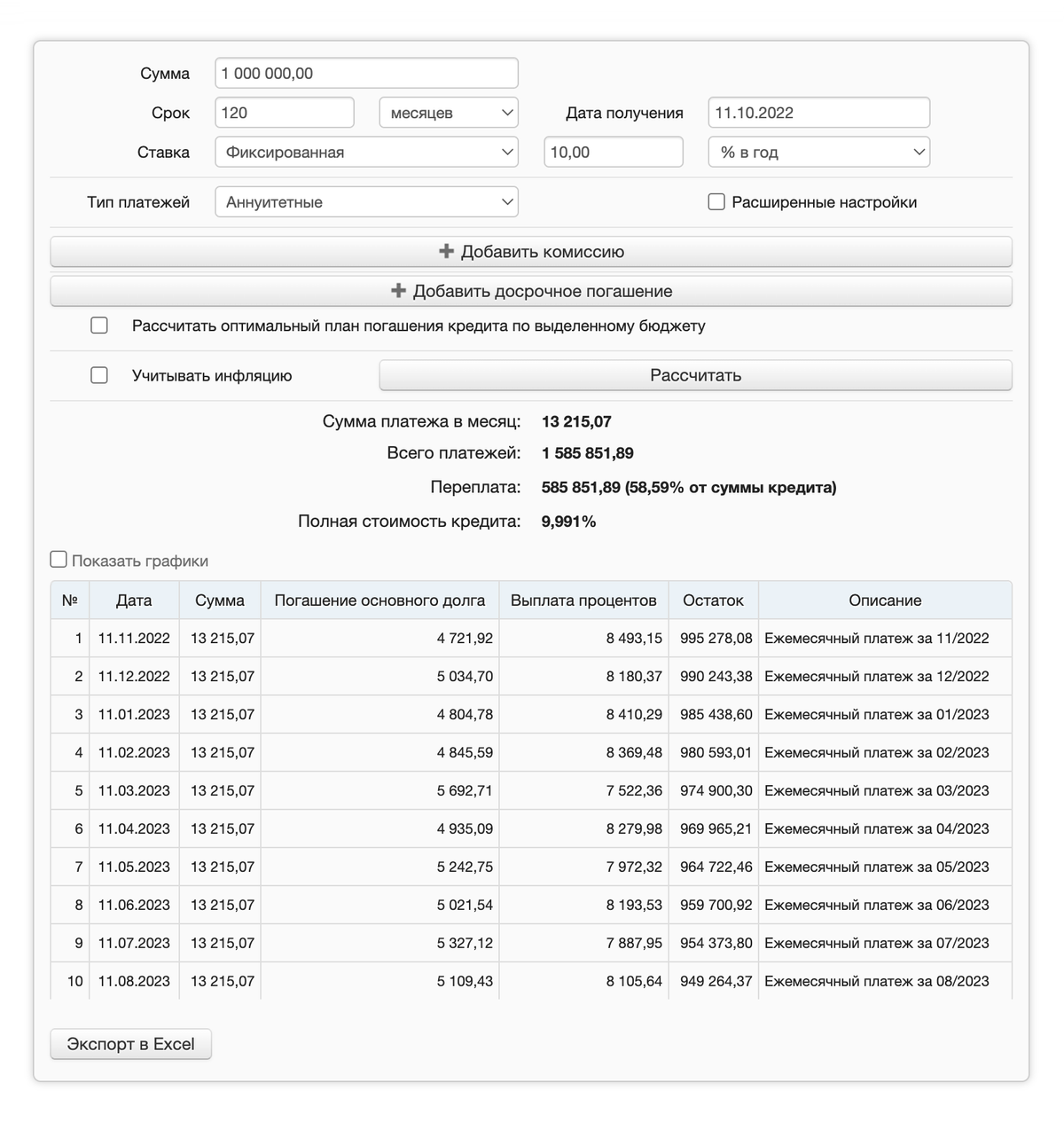
Task: Click the rate value field 10,00
Action: (x=614, y=152)
